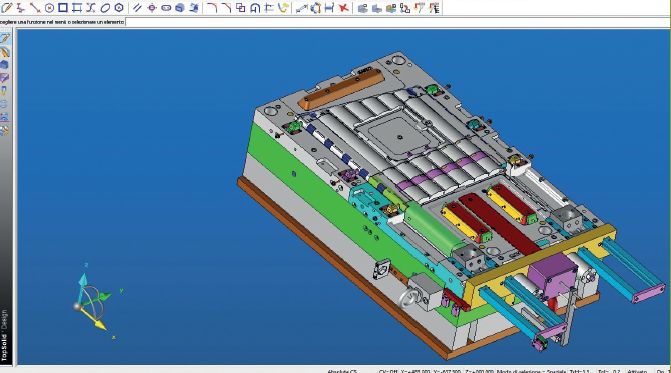Click the blue rotate arrows icon
The image size is (671, 373).
(315, 7)
